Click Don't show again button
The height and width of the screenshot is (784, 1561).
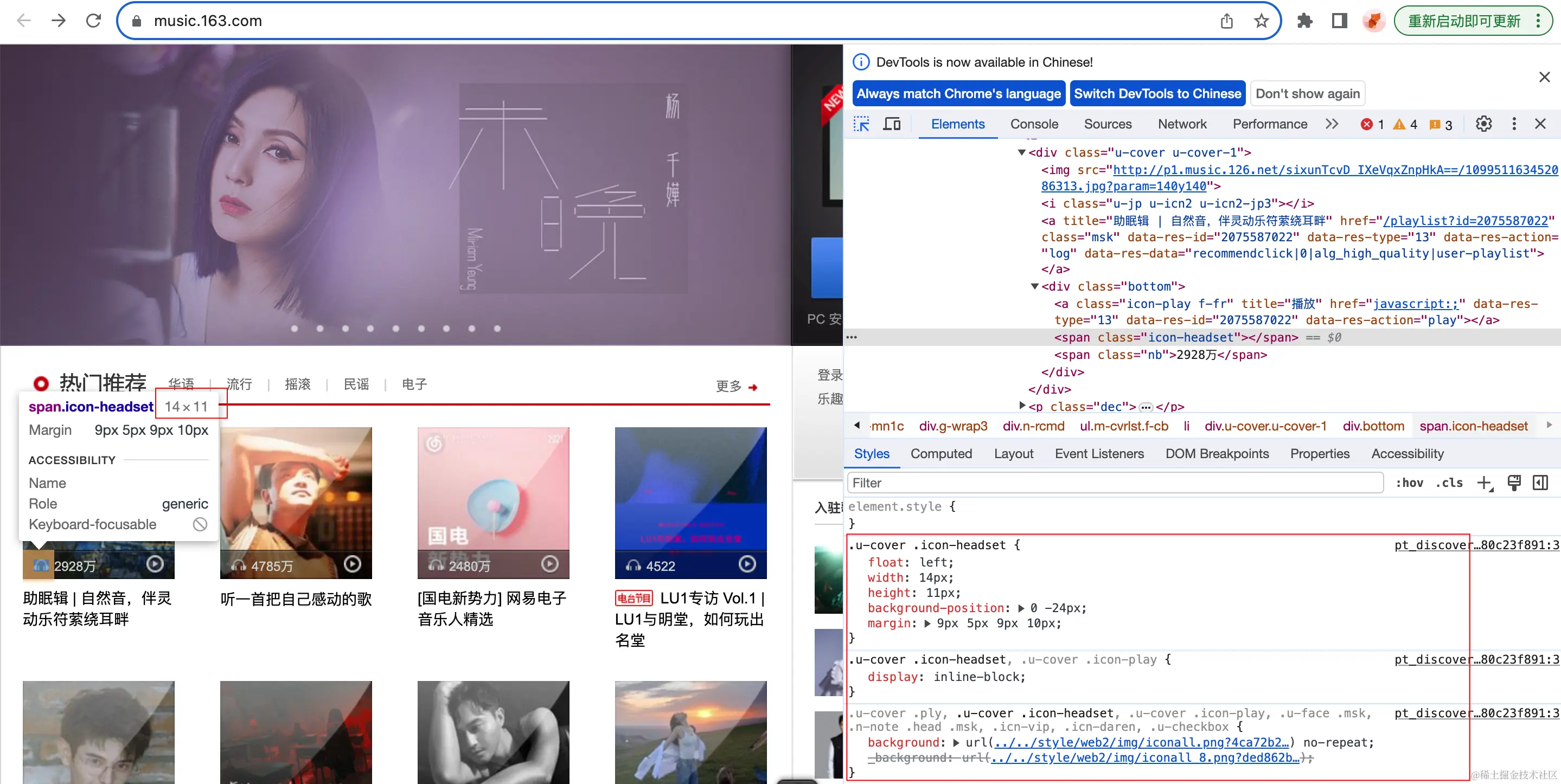(1307, 94)
